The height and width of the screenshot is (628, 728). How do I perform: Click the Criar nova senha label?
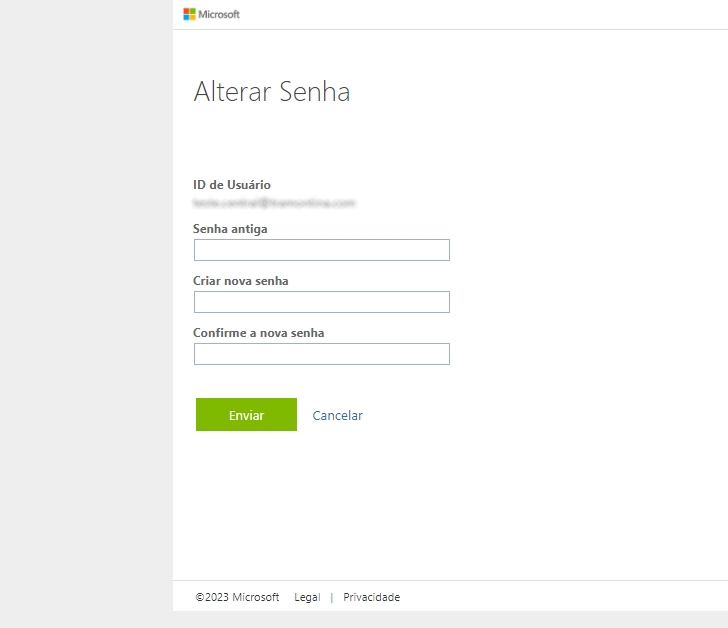point(241,281)
